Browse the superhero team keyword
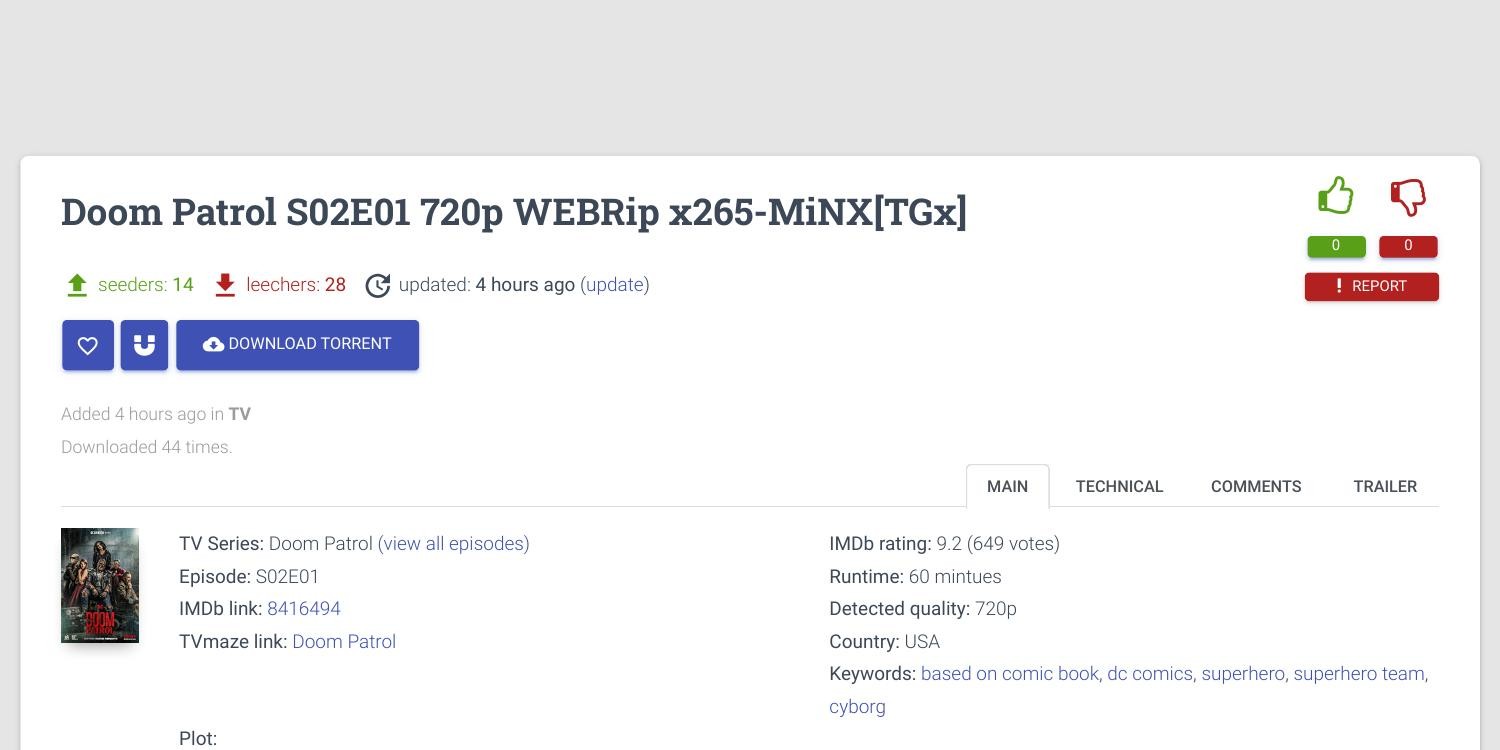Image resolution: width=1500 pixels, height=750 pixels. [1359, 674]
